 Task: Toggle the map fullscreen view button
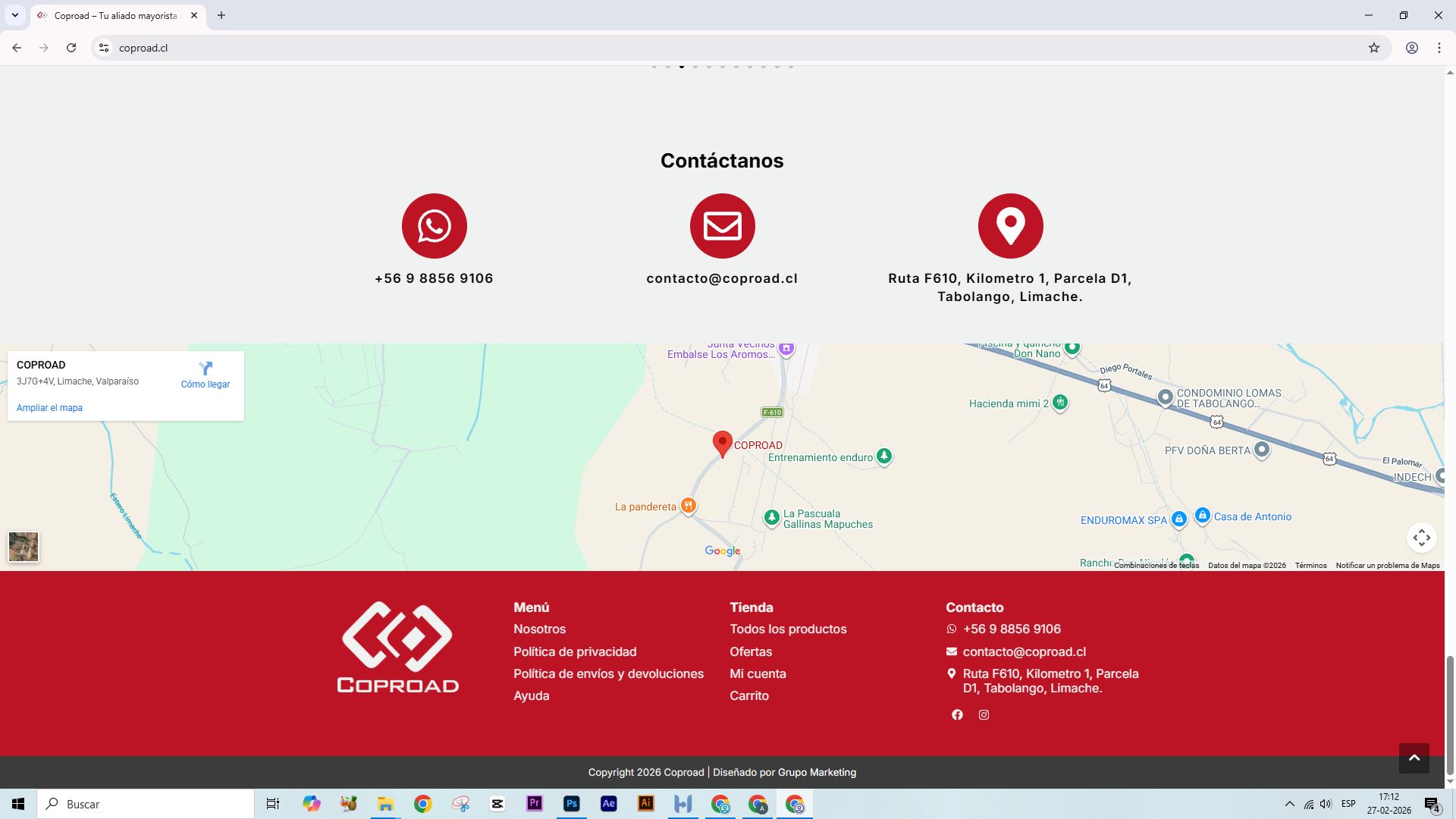pos(1421,538)
